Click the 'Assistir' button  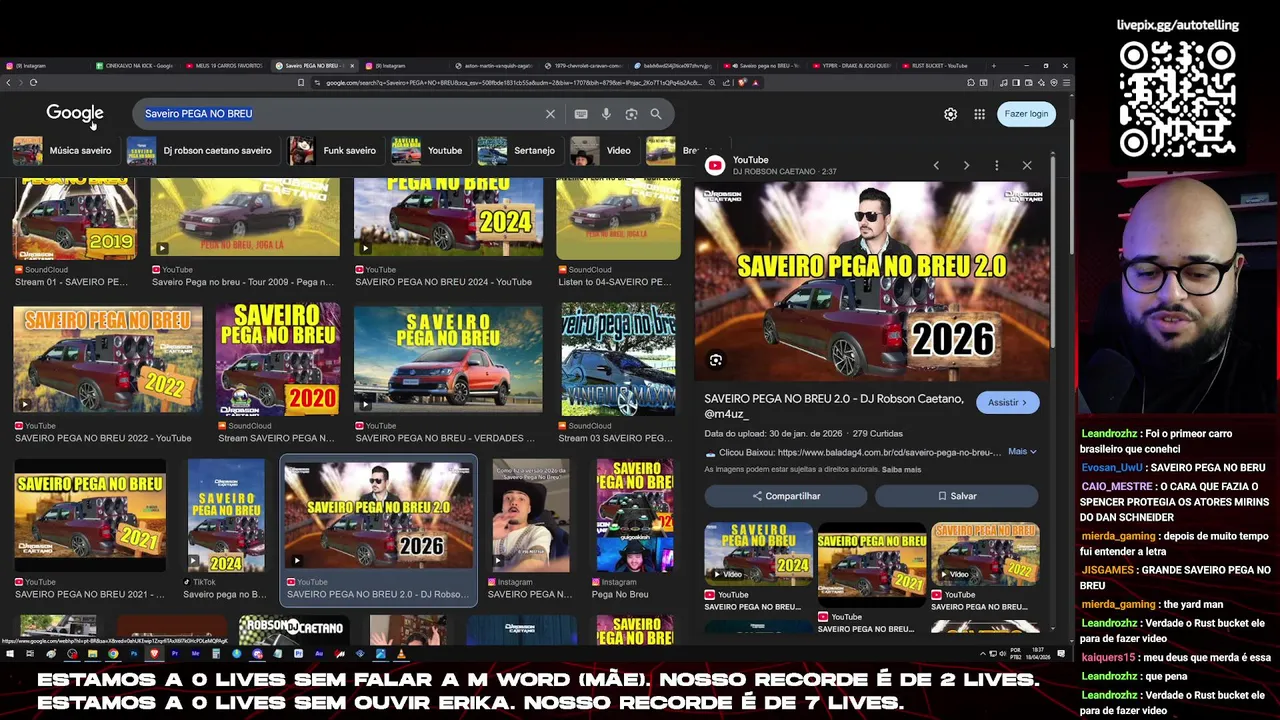point(1008,403)
